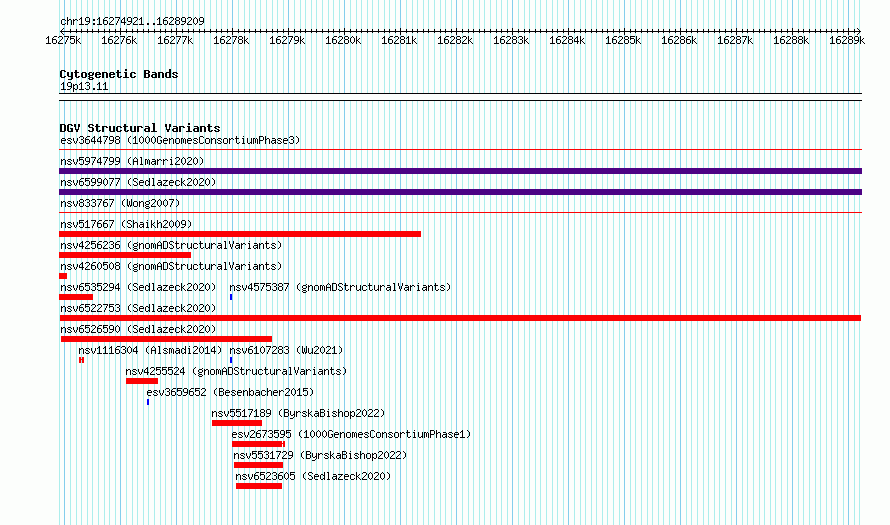
Task: Select nsv6107283 (Wu2021) label
Action: pyautogui.click(x=286, y=350)
